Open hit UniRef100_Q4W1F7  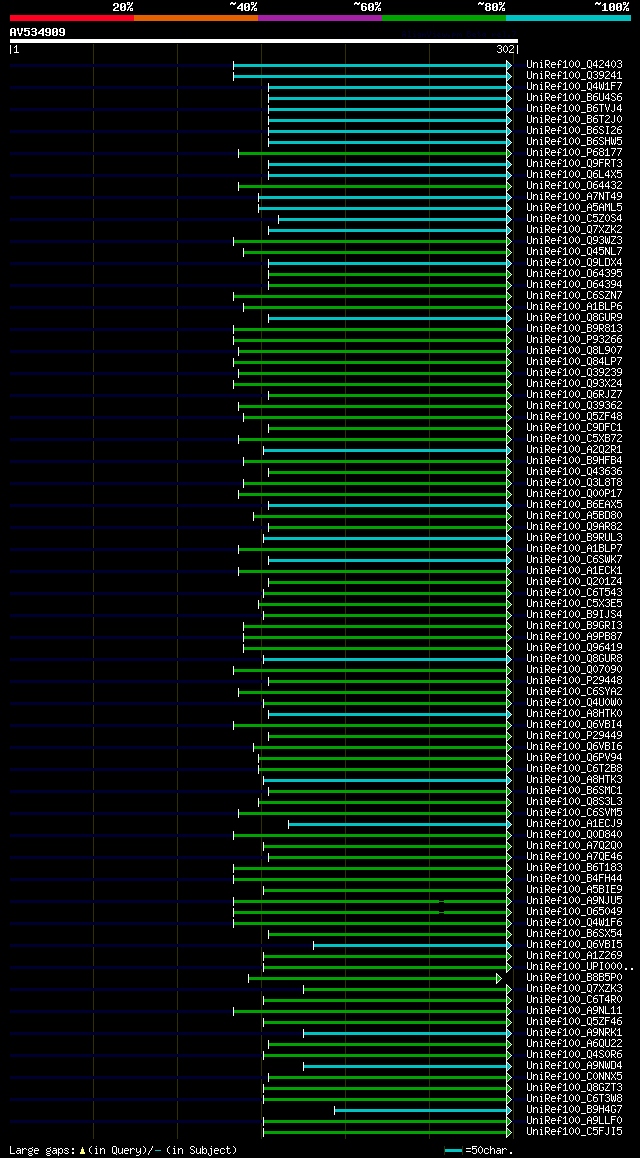coord(574,87)
